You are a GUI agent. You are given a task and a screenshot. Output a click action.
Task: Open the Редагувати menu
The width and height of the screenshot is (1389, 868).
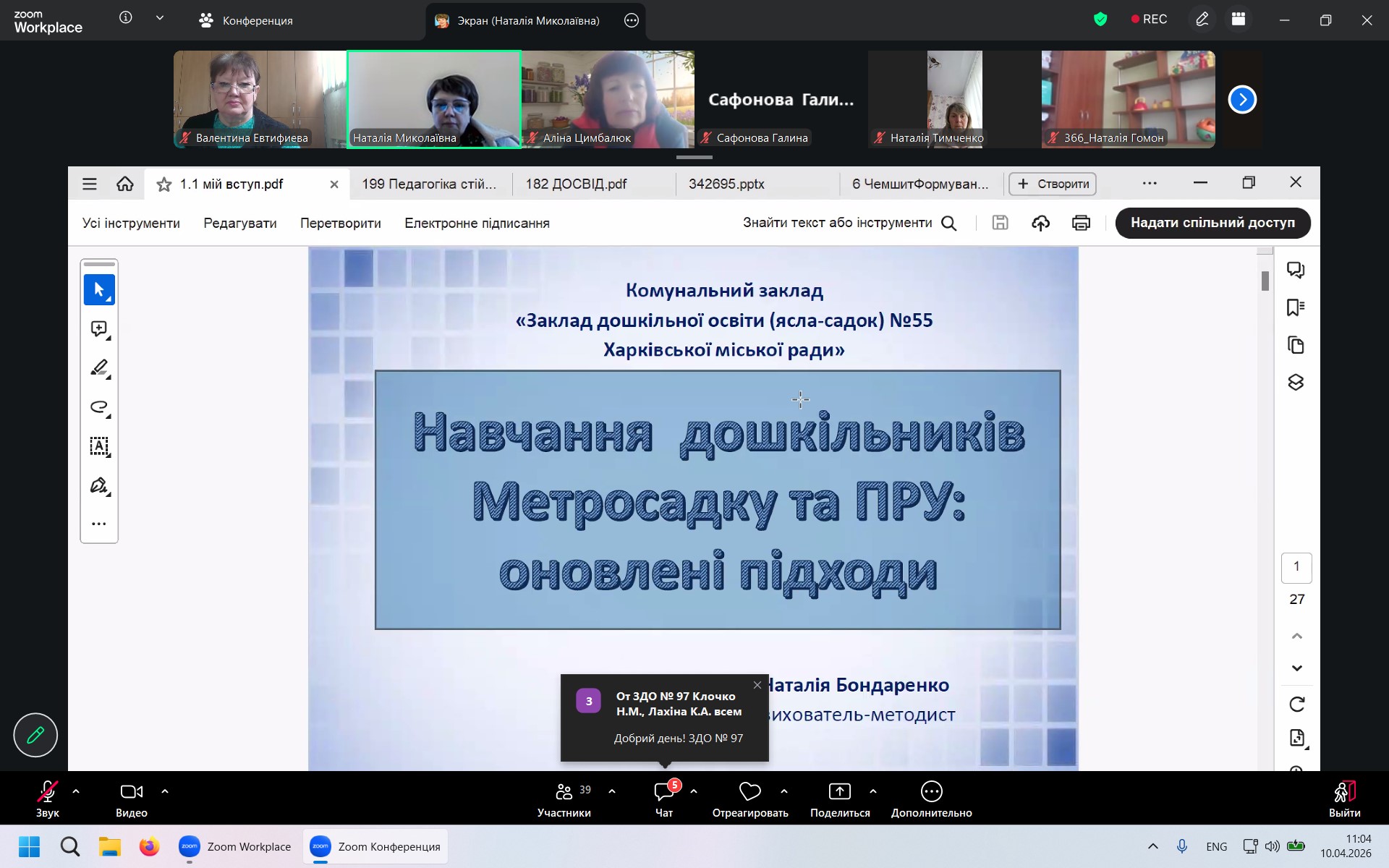coord(240,224)
